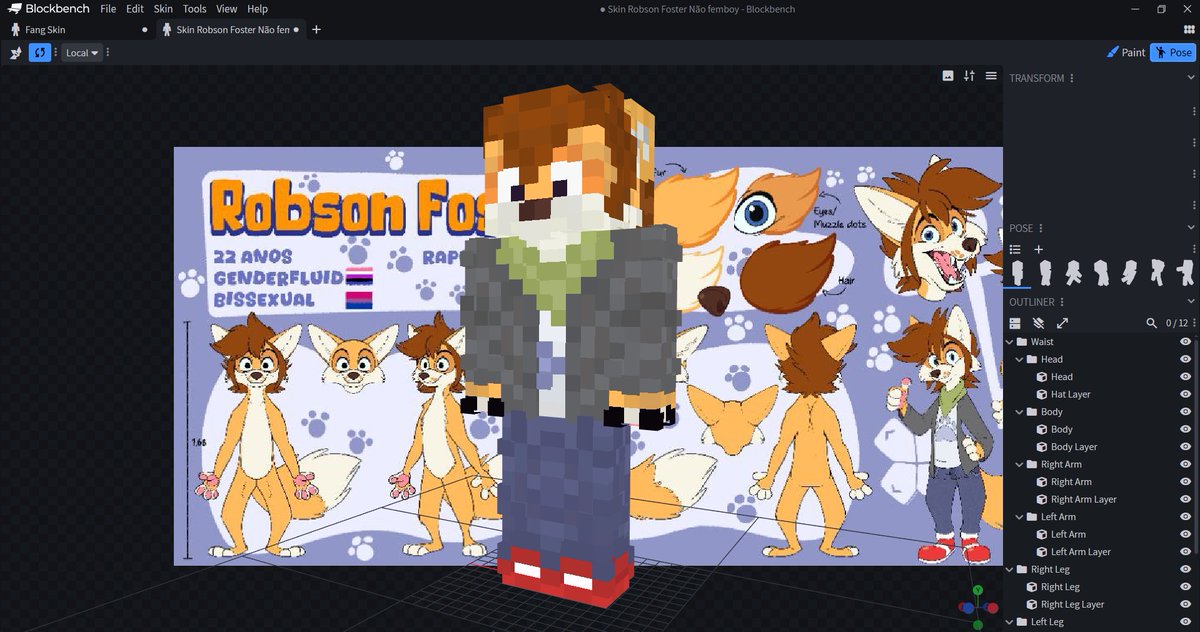Click the viewport background image icon
The image size is (1200, 632).
point(948,76)
